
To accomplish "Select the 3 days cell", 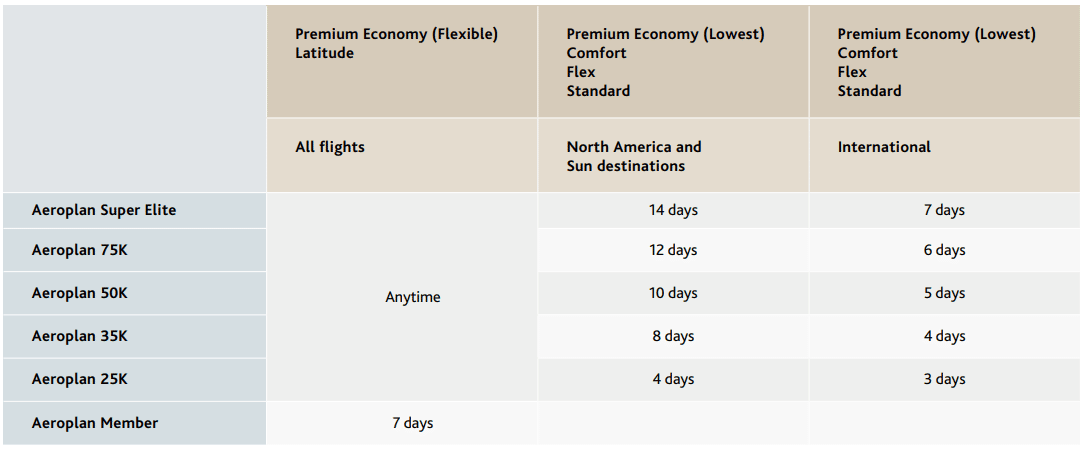I will [944, 379].
